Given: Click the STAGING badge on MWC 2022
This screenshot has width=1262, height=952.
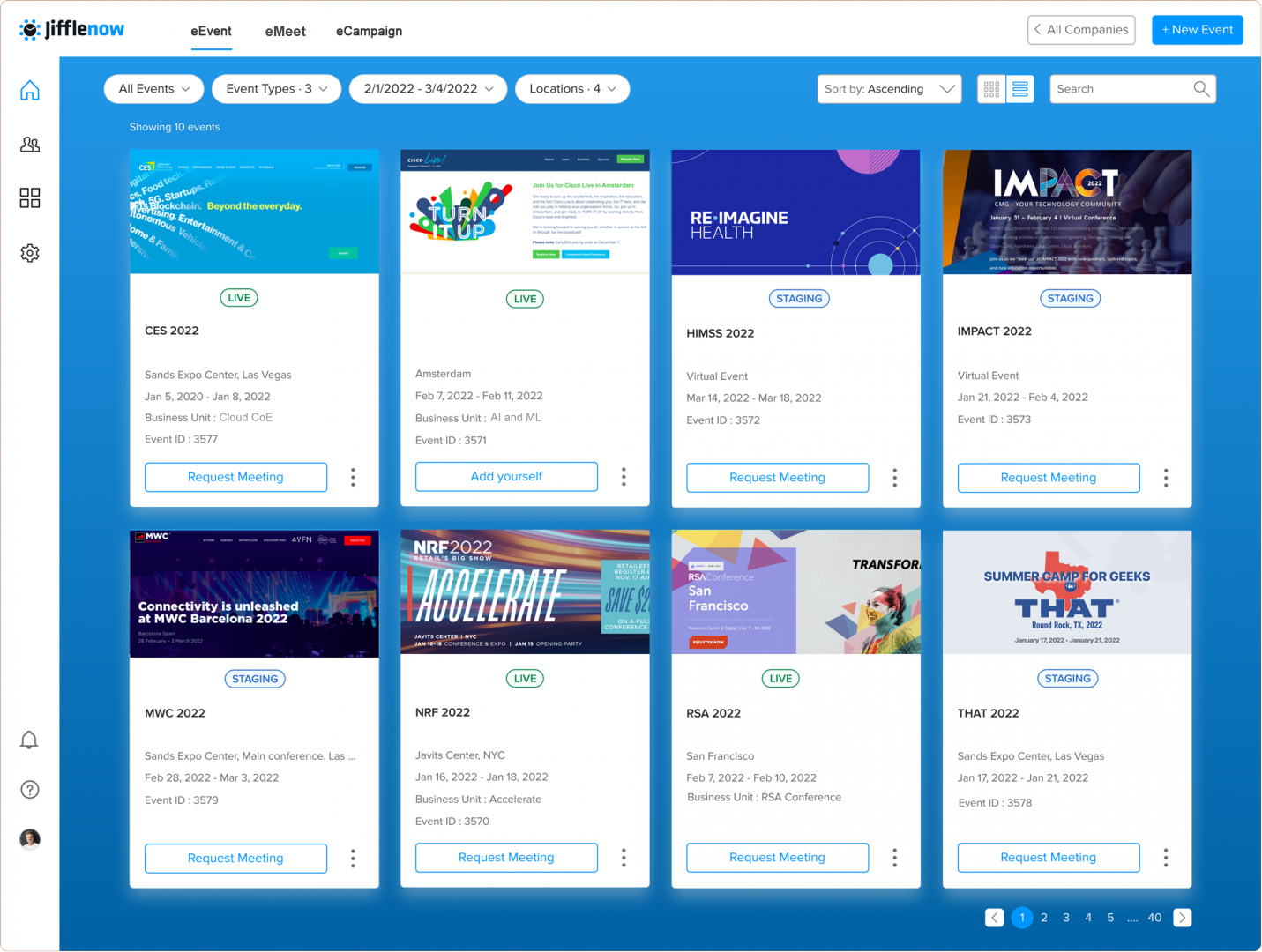Looking at the screenshot, I should (255, 679).
